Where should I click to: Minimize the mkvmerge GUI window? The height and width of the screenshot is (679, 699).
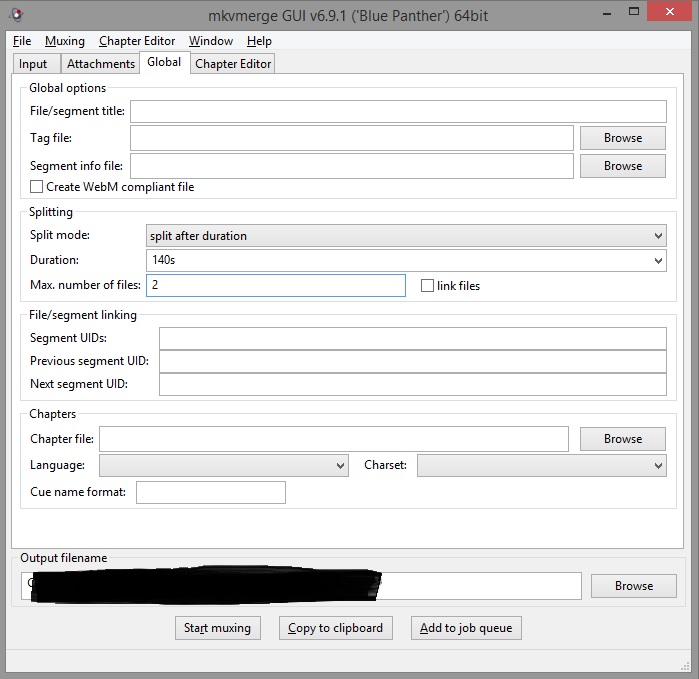point(607,14)
